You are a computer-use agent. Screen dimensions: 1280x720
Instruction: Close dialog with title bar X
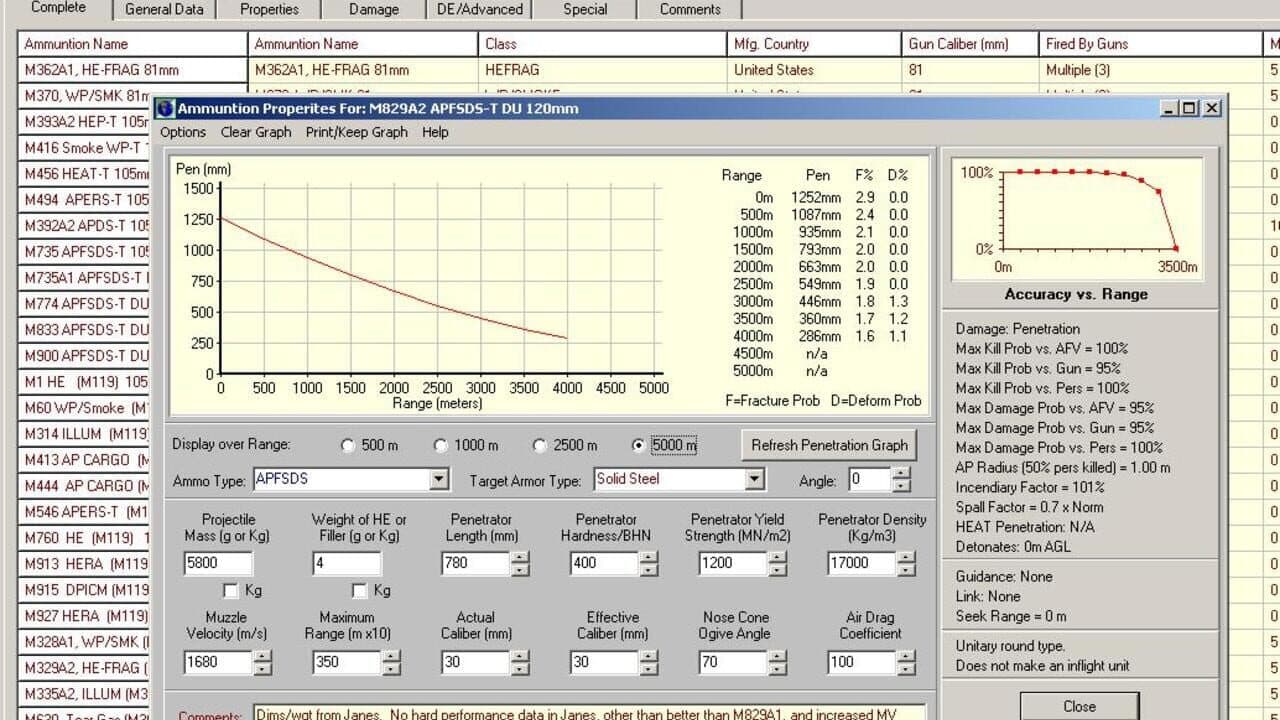click(1211, 108)
